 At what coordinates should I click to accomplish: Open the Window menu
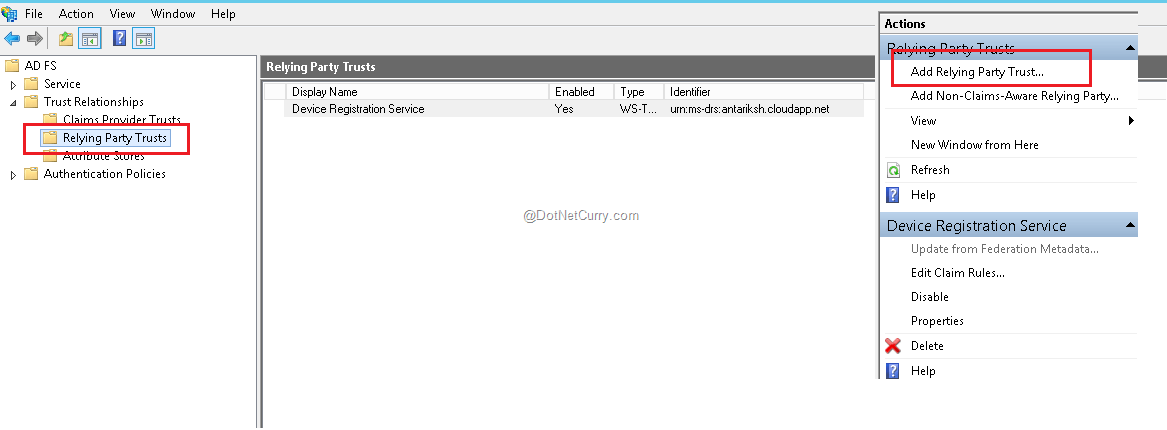[173, 14]
